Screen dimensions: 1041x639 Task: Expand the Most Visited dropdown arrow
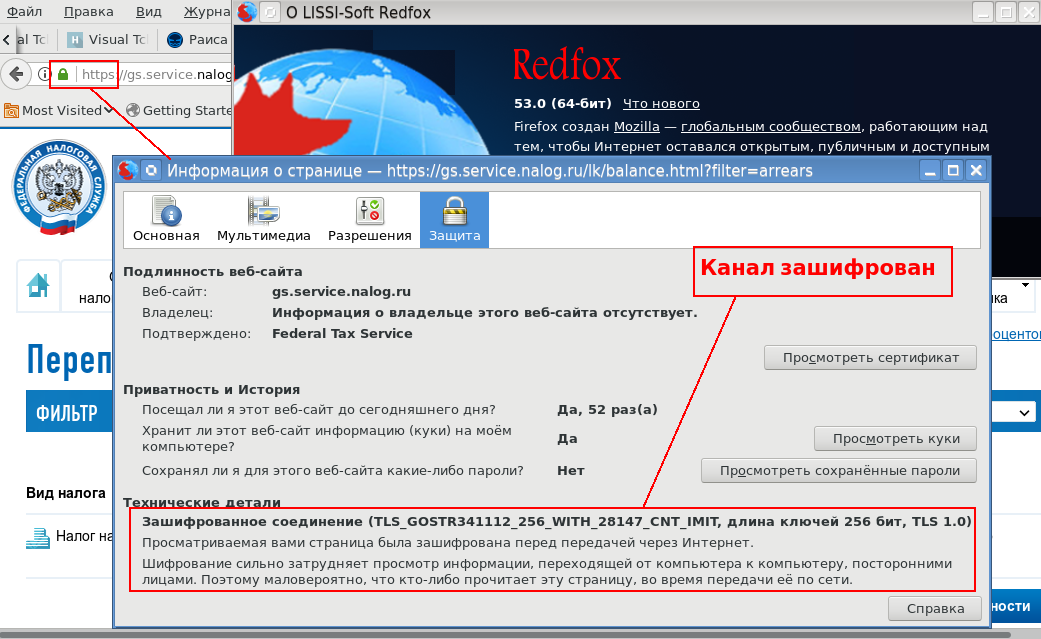(109, 110)
